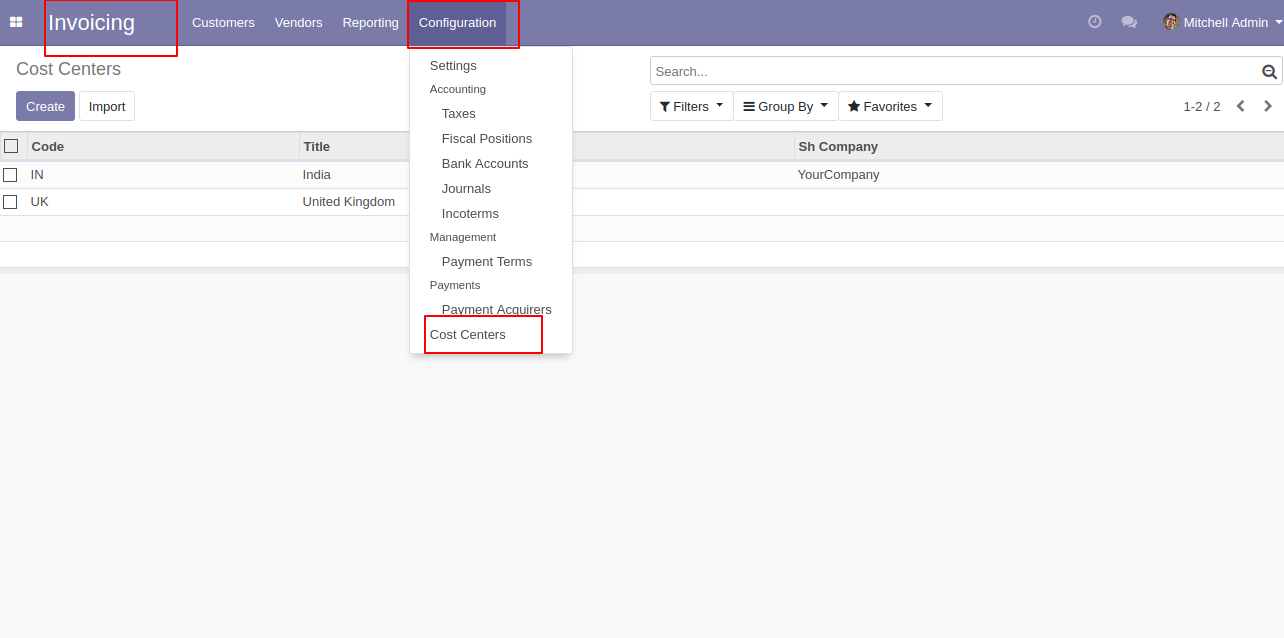Select Fiscal Positions menu entry
The image size is (1284, 638).
tap(487, 138)
